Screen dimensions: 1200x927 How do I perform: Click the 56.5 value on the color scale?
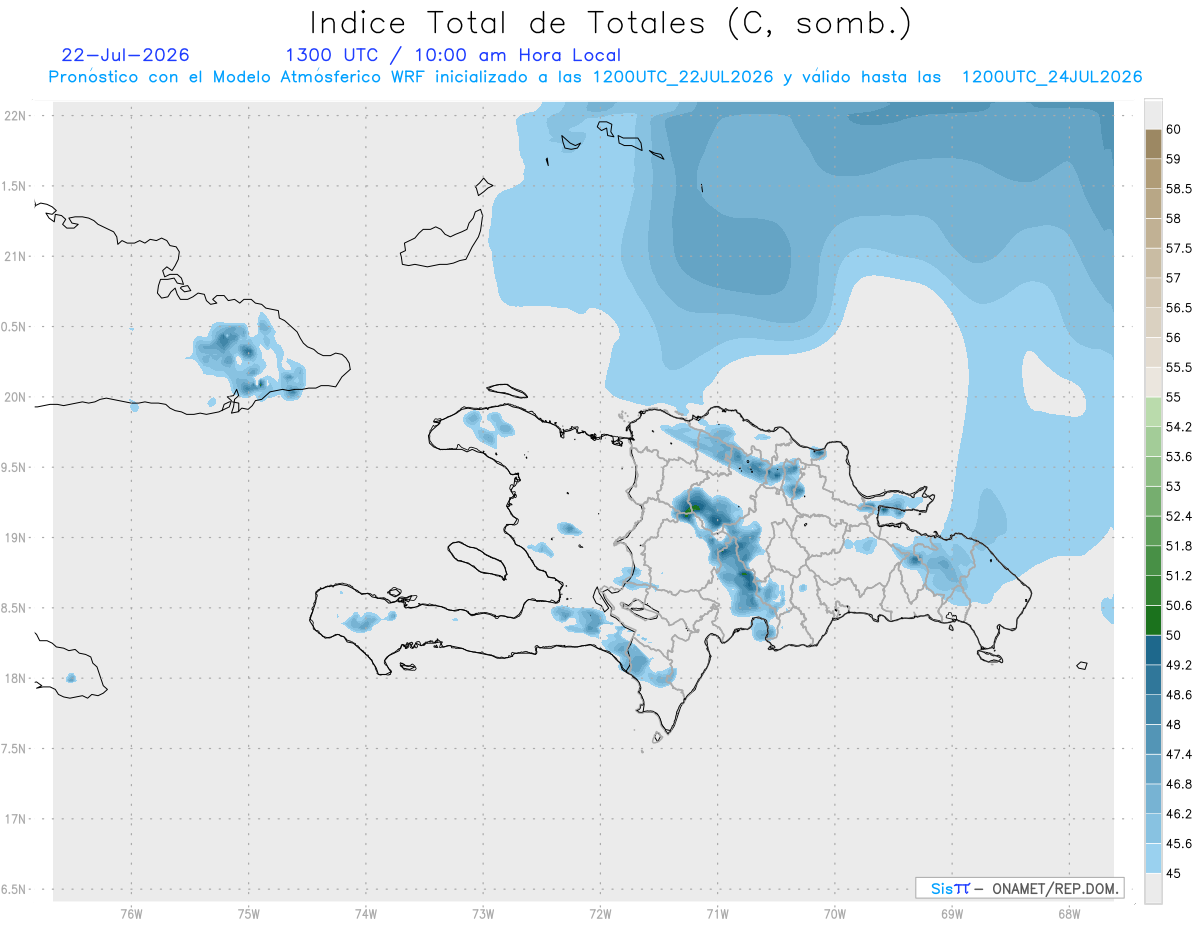1179,308
